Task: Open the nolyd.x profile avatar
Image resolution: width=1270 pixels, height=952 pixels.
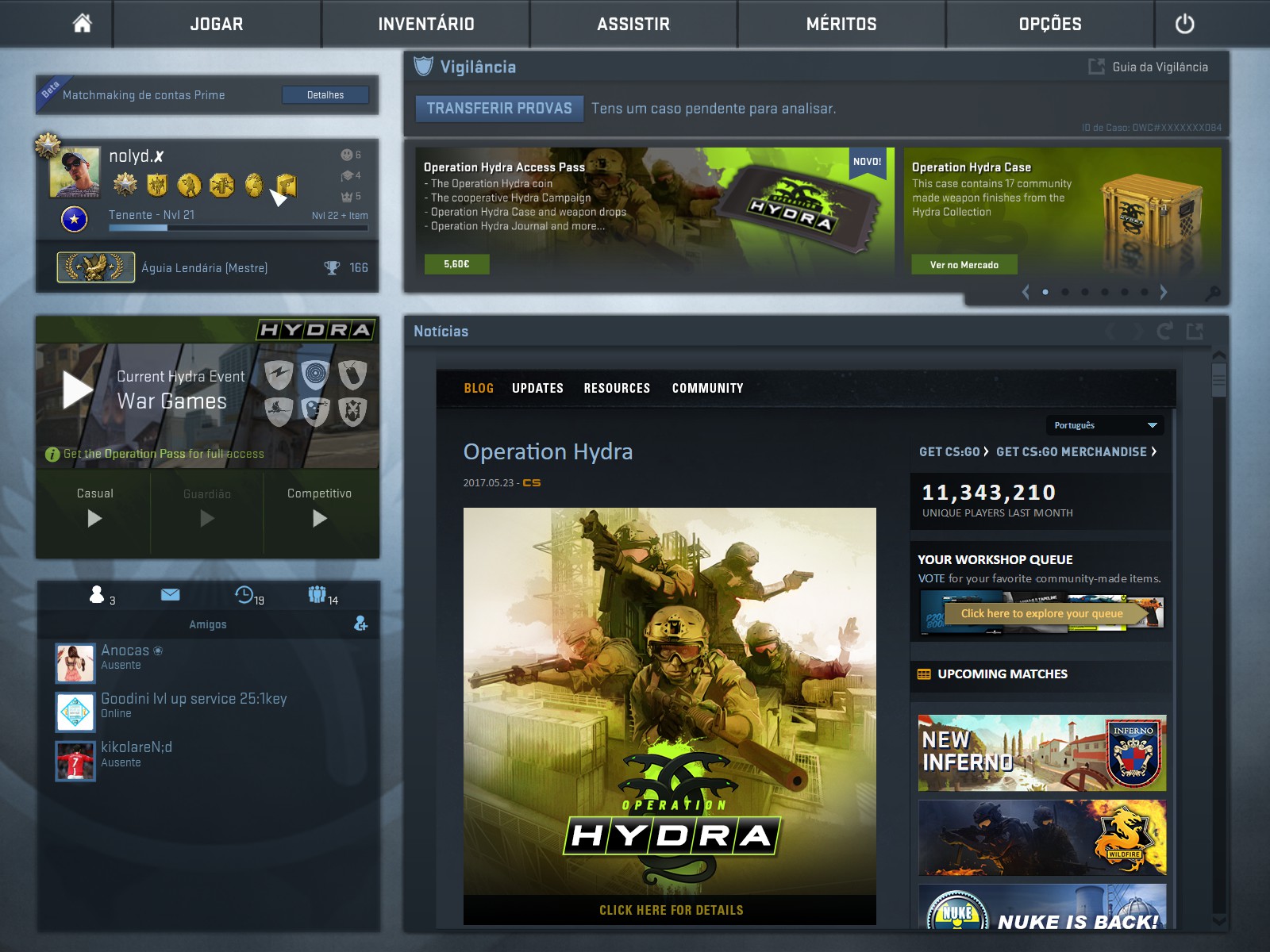Action: point(75,171)
